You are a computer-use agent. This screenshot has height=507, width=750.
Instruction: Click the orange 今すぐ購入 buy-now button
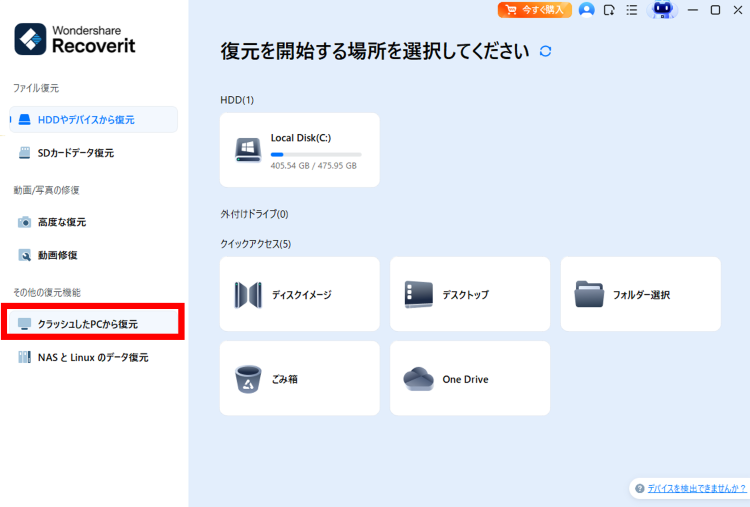click(534, 10)
